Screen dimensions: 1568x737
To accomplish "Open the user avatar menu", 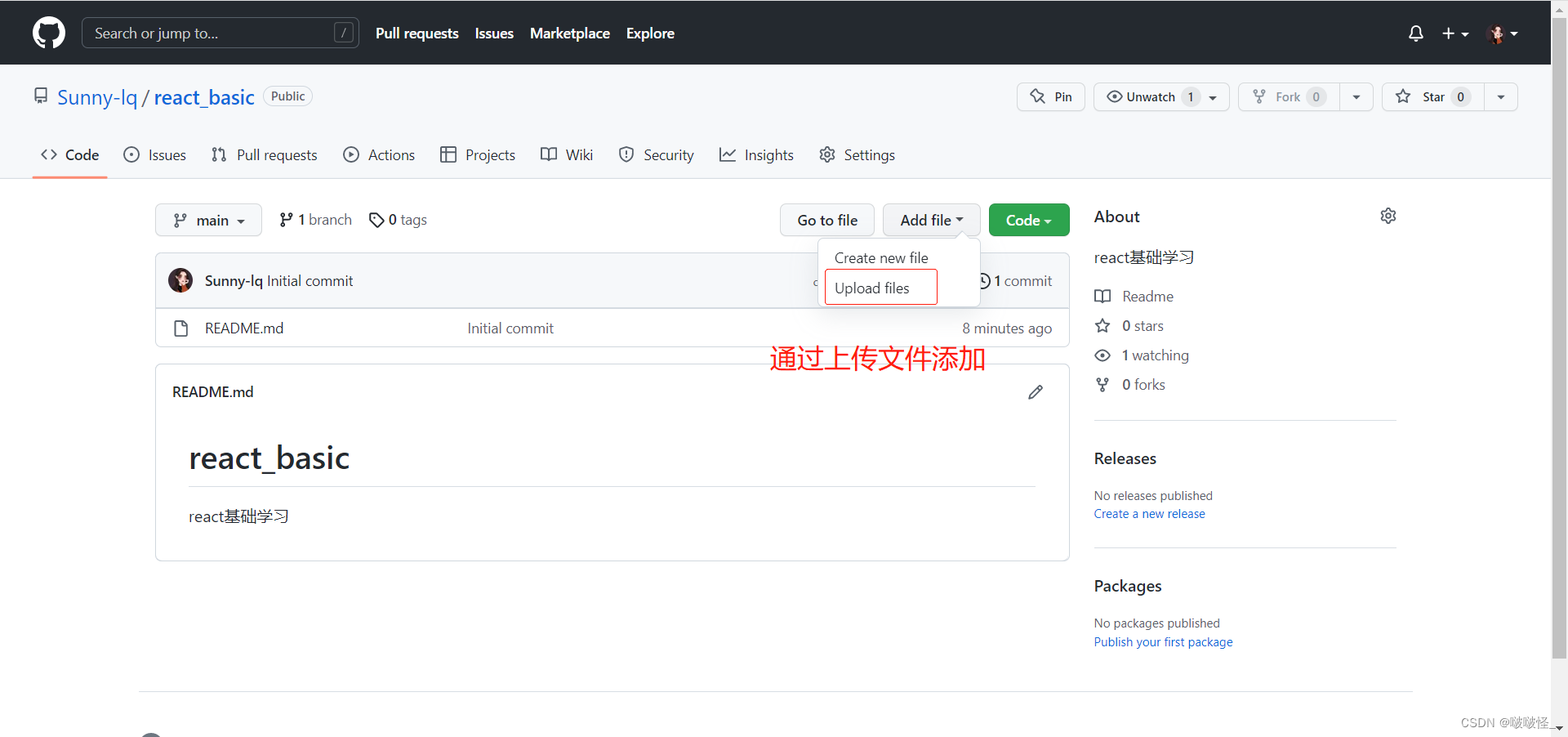I will [x=1503, y=33].
